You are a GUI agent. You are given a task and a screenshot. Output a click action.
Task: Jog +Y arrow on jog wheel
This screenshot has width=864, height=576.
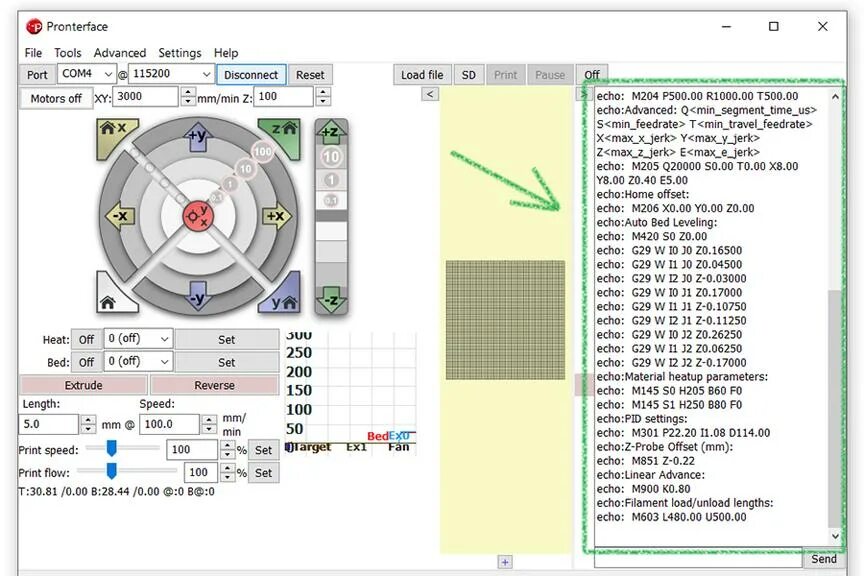[x=197, y=135]
